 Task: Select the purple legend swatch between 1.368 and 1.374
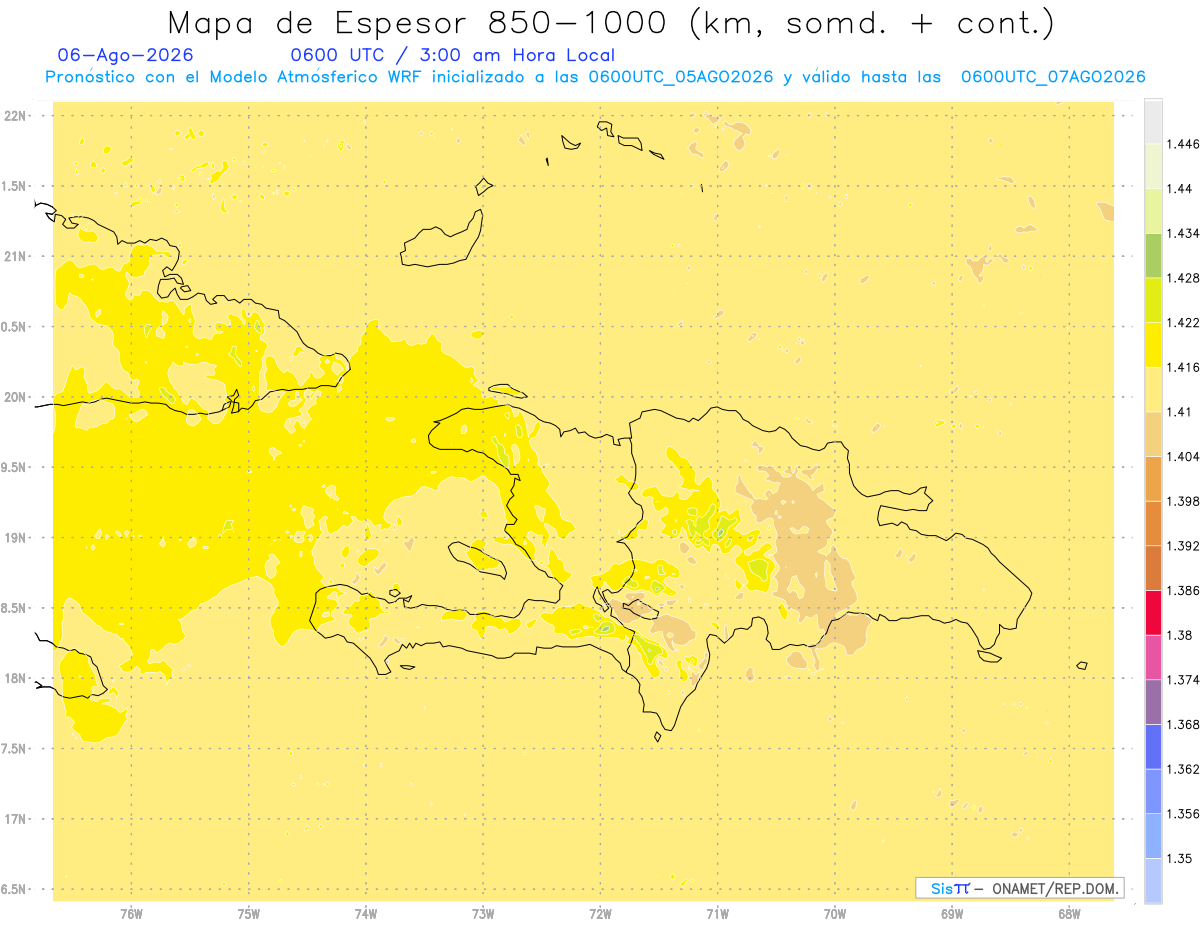point(1153,701)
